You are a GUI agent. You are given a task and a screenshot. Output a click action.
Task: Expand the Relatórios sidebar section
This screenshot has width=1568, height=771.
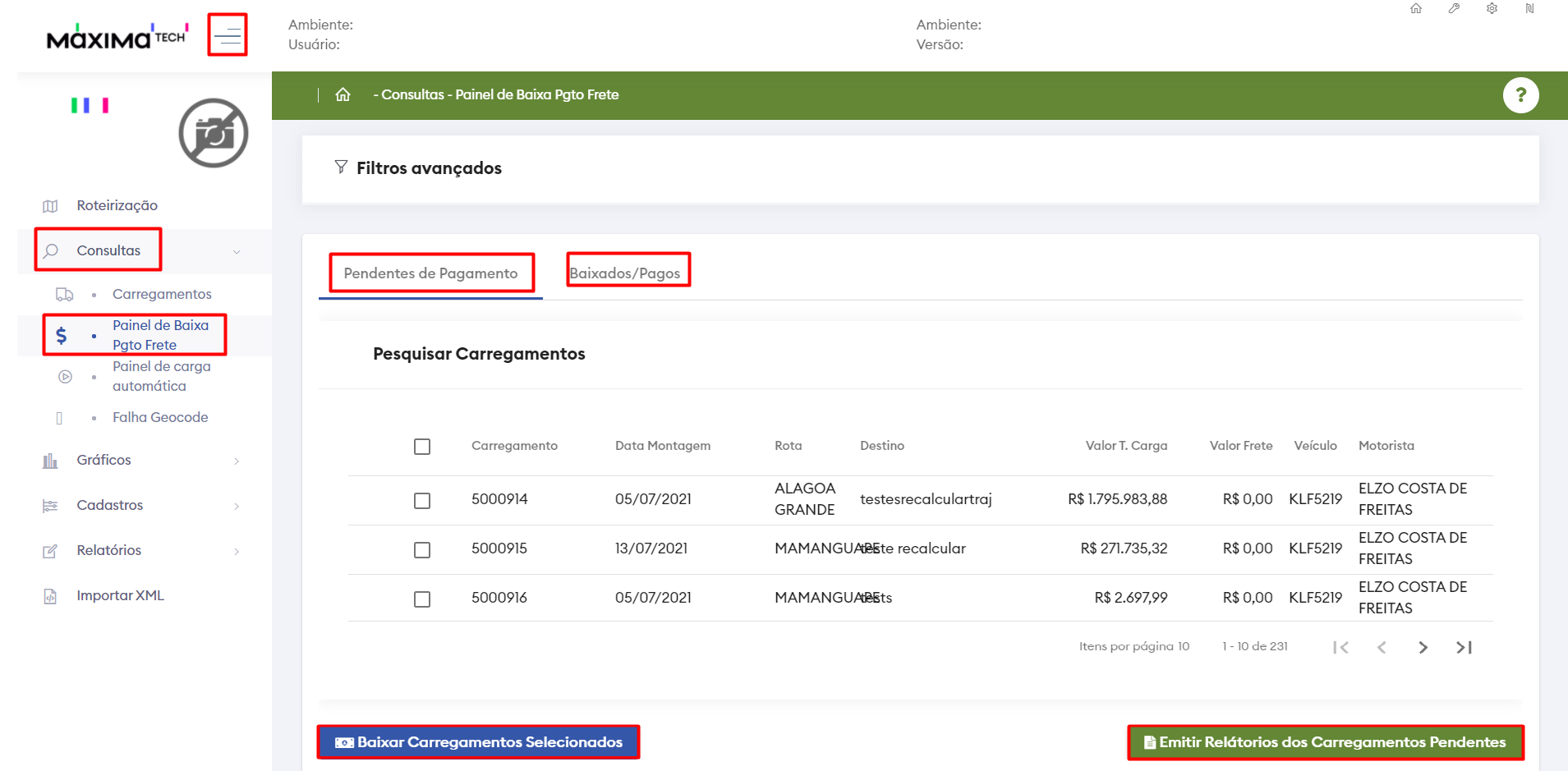tap(108, 550)
